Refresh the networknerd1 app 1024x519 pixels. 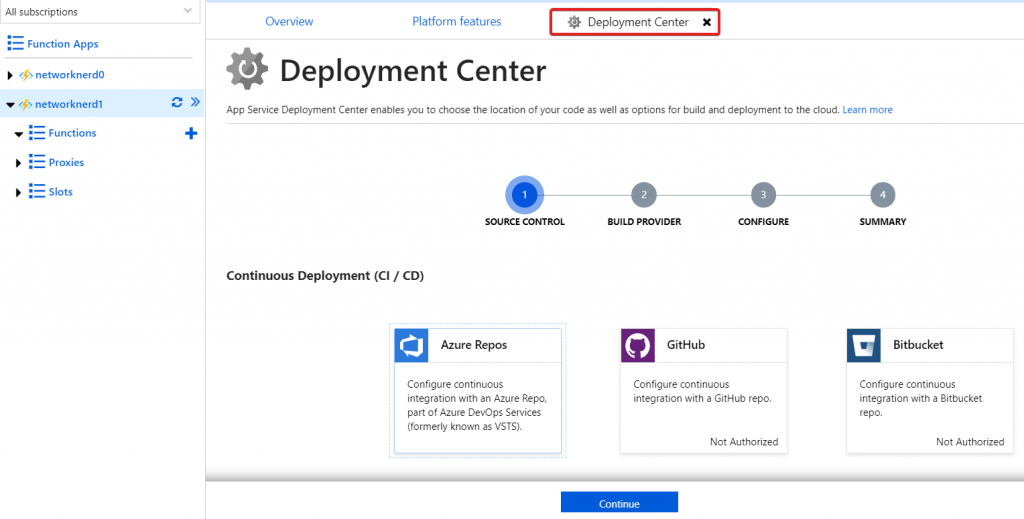(177, 102)
